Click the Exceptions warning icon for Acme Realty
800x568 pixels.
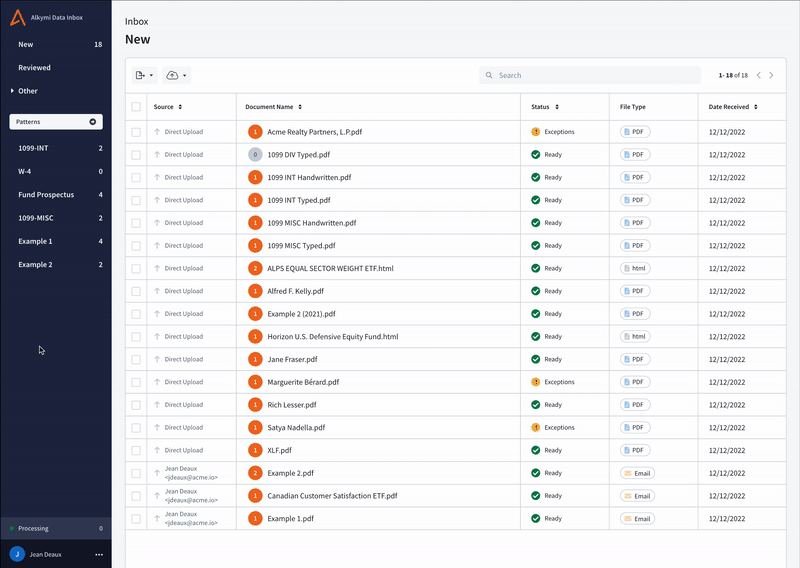pos(536,132)
